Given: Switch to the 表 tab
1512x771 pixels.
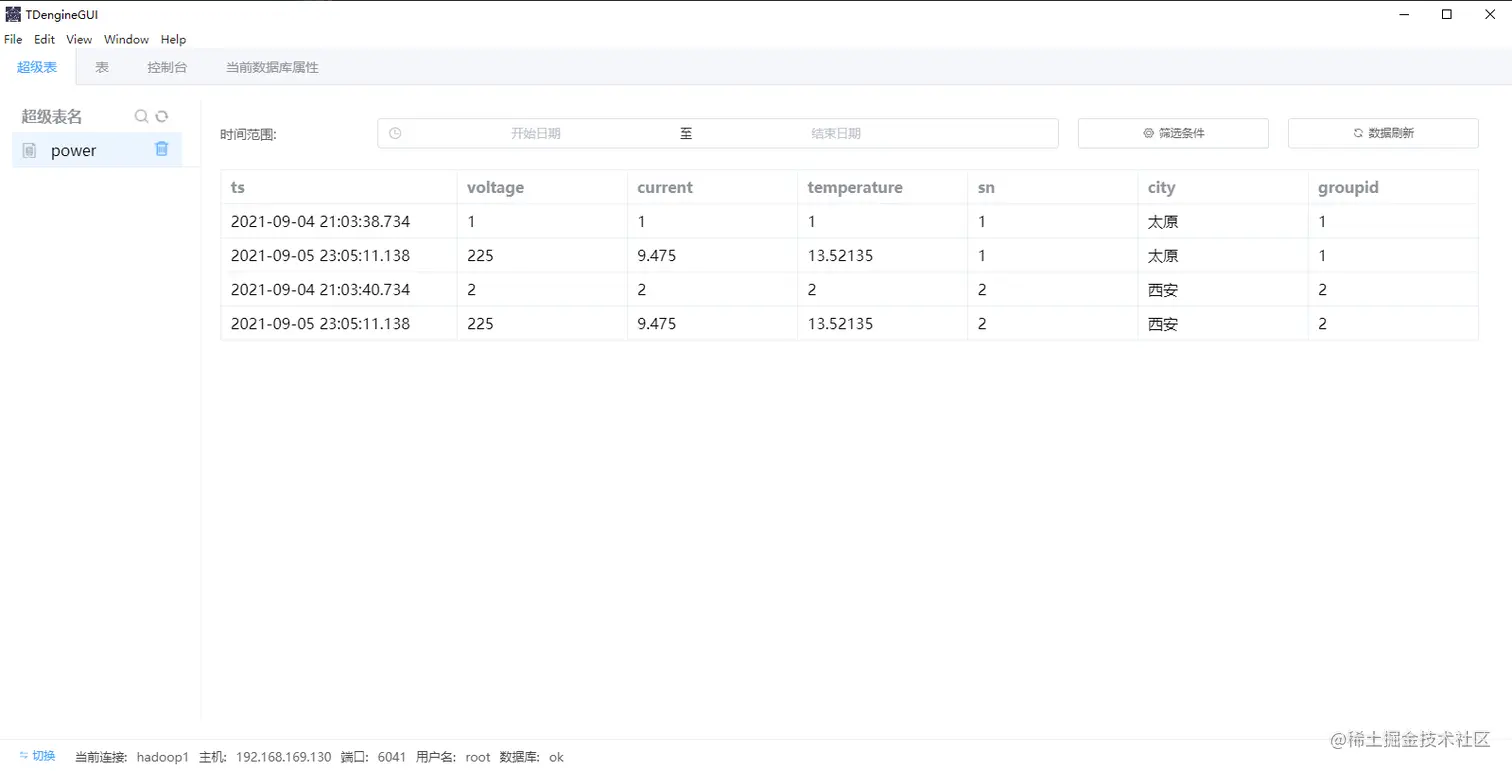Looking at the screenshot, I should coord(101,67).
